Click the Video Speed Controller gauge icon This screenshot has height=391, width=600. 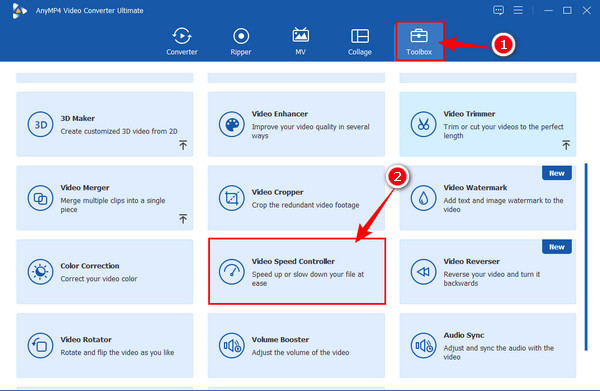tap(232, 272)
